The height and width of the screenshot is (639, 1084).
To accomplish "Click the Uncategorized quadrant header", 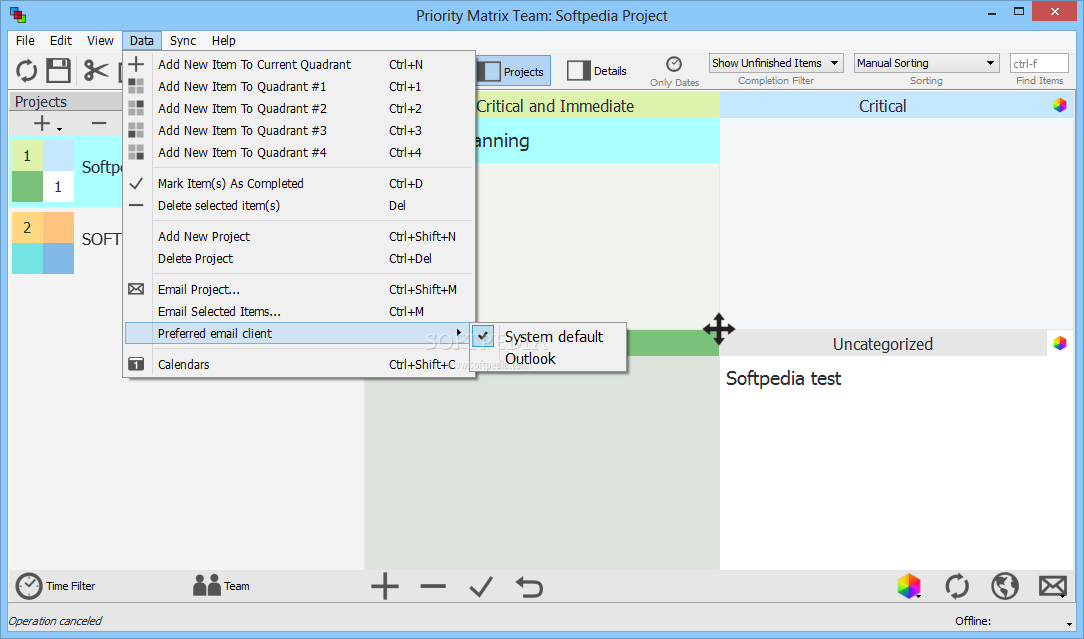I will point(883,344).
